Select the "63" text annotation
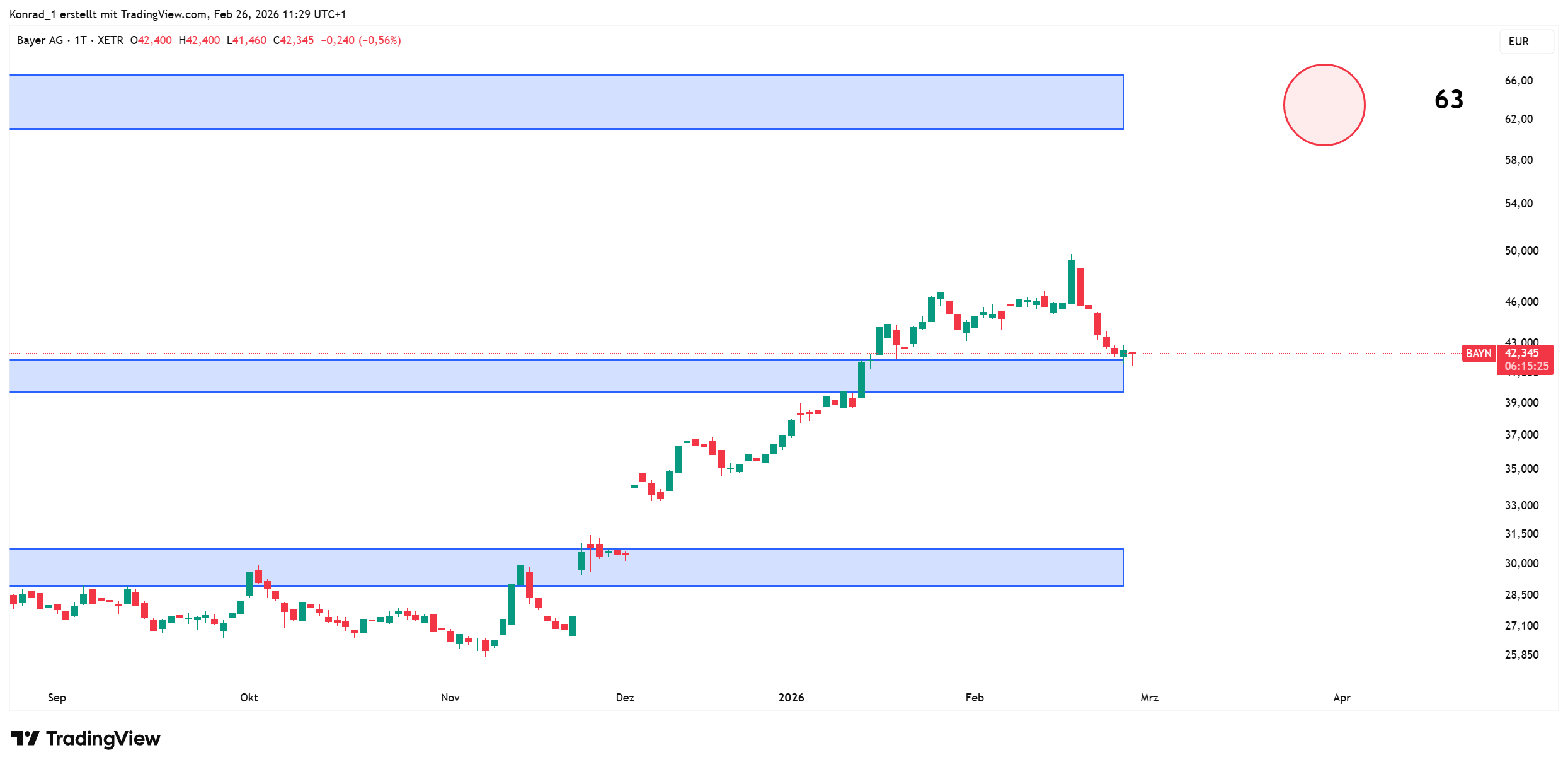Screen dimensions: 1568x767 (x=1448, y=100)
